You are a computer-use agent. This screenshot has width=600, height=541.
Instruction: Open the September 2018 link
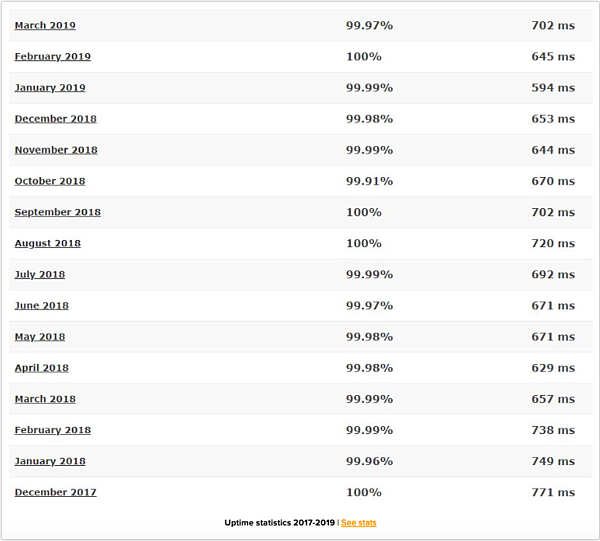pos(58,212)
